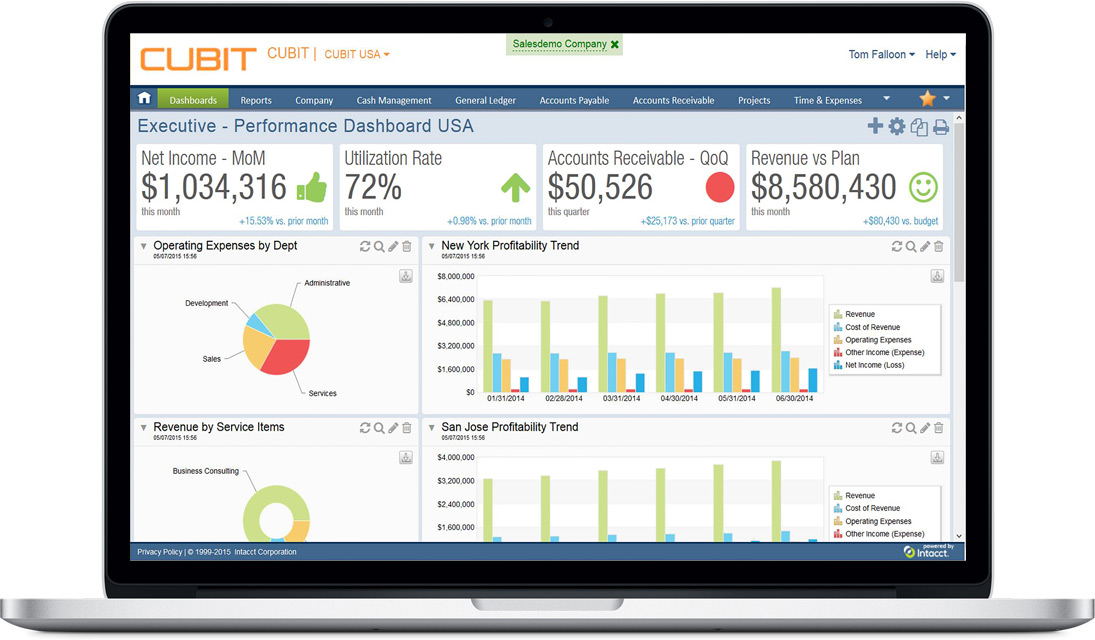Click the Salesdemo Company link
The image size is (1095, 640).
point(559,44)
